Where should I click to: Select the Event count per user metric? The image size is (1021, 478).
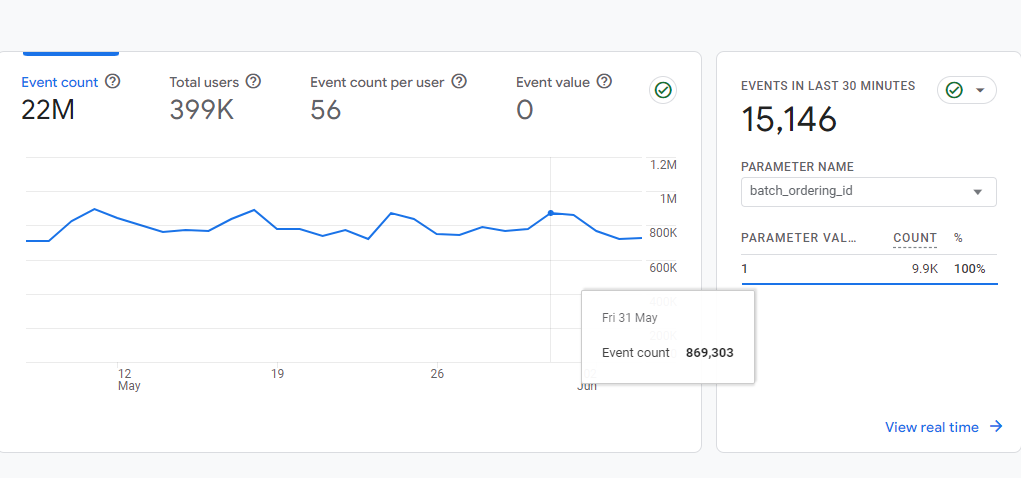point(377,83)
